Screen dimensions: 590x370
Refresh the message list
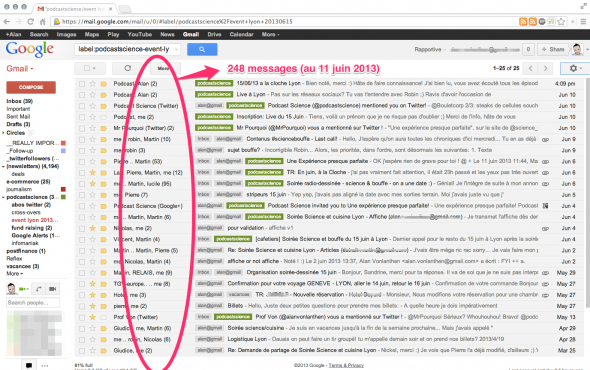click(x=128, y=68)
